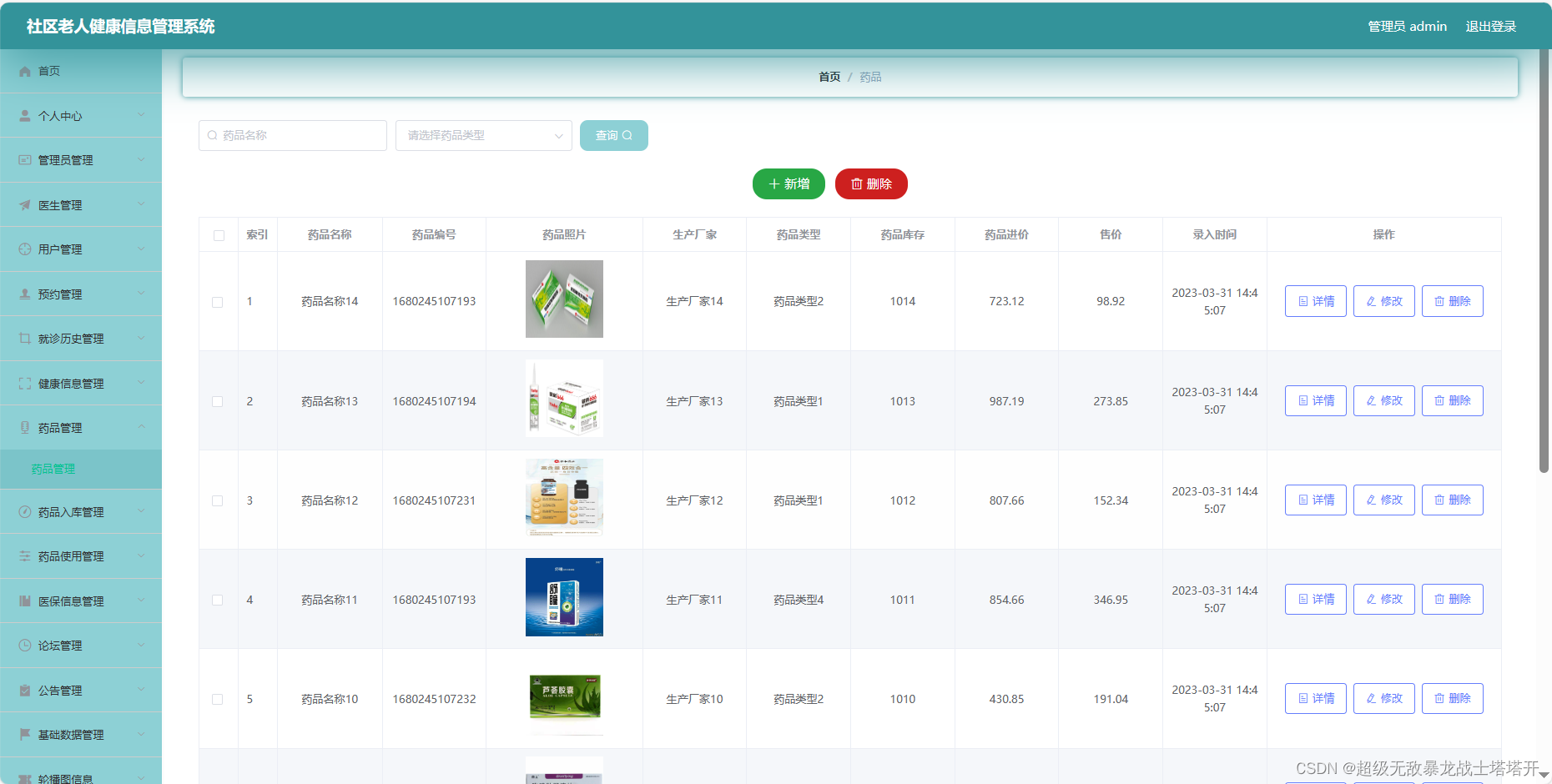Click the trash icon on red 删除 button
The image size is (1552, 784).
pyautogui.click(x=856, y=183)
